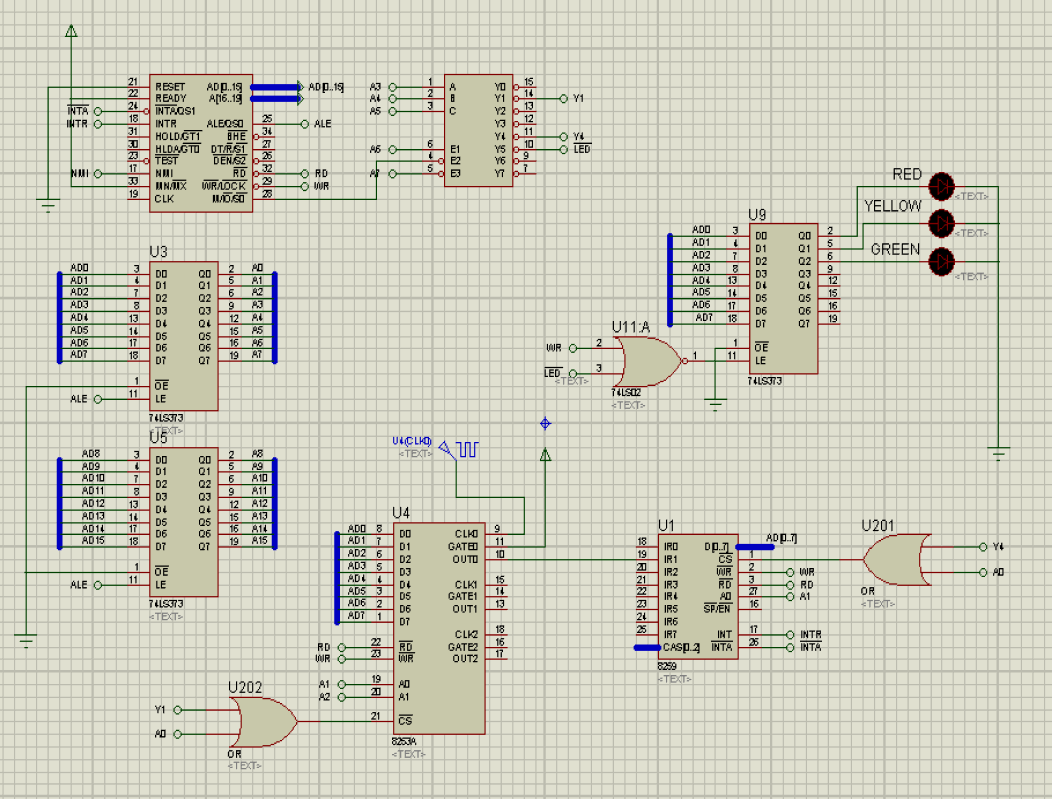Select the "8259" part value text

click(667, 666)
